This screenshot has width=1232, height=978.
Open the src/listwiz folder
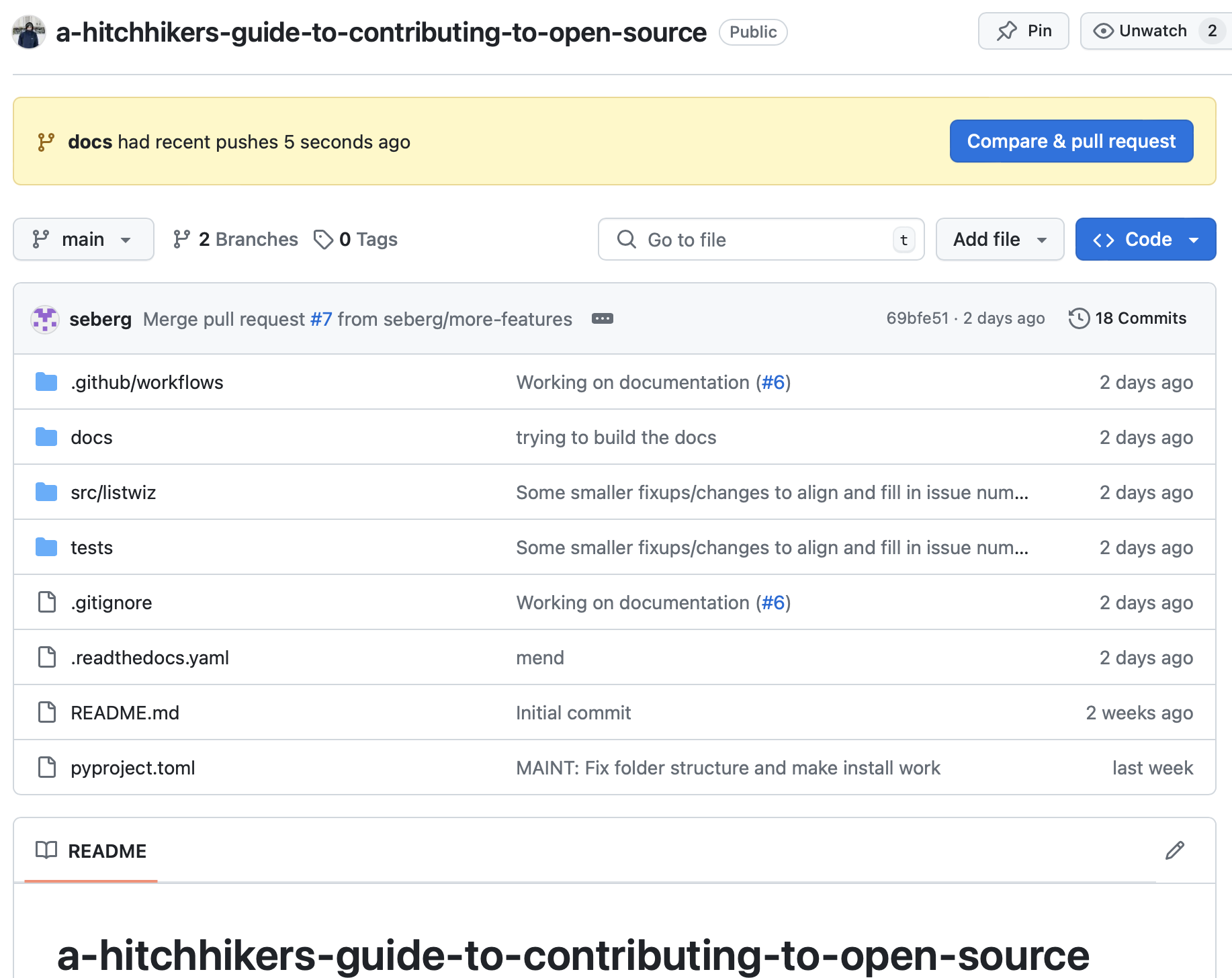pyautogui.click(x=114, y=492)
